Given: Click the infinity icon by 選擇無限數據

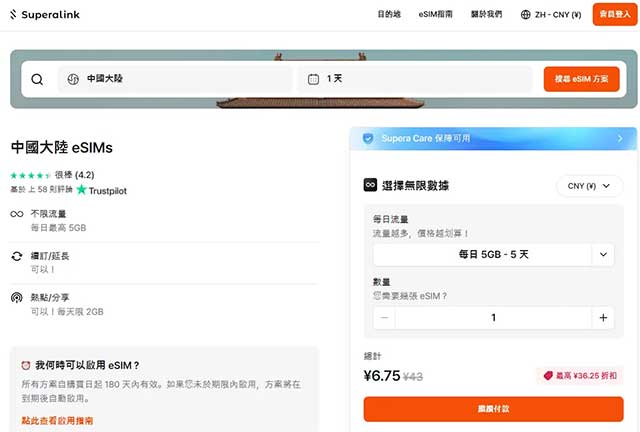Looking at the screenshot, I should tap(369, 185).
